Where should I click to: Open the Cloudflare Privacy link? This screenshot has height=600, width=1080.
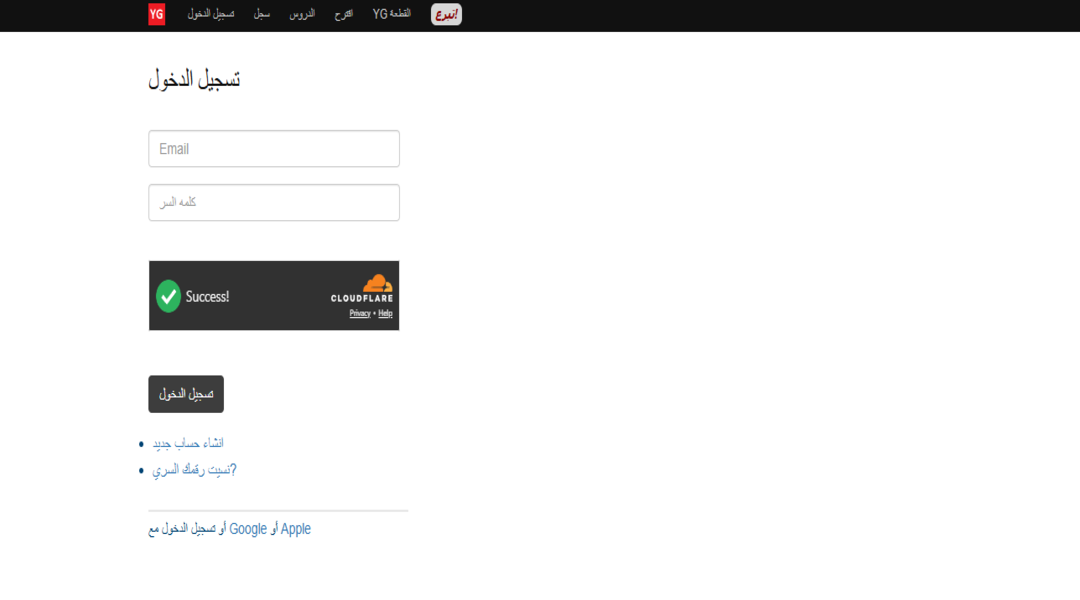(x=360, y=313)
